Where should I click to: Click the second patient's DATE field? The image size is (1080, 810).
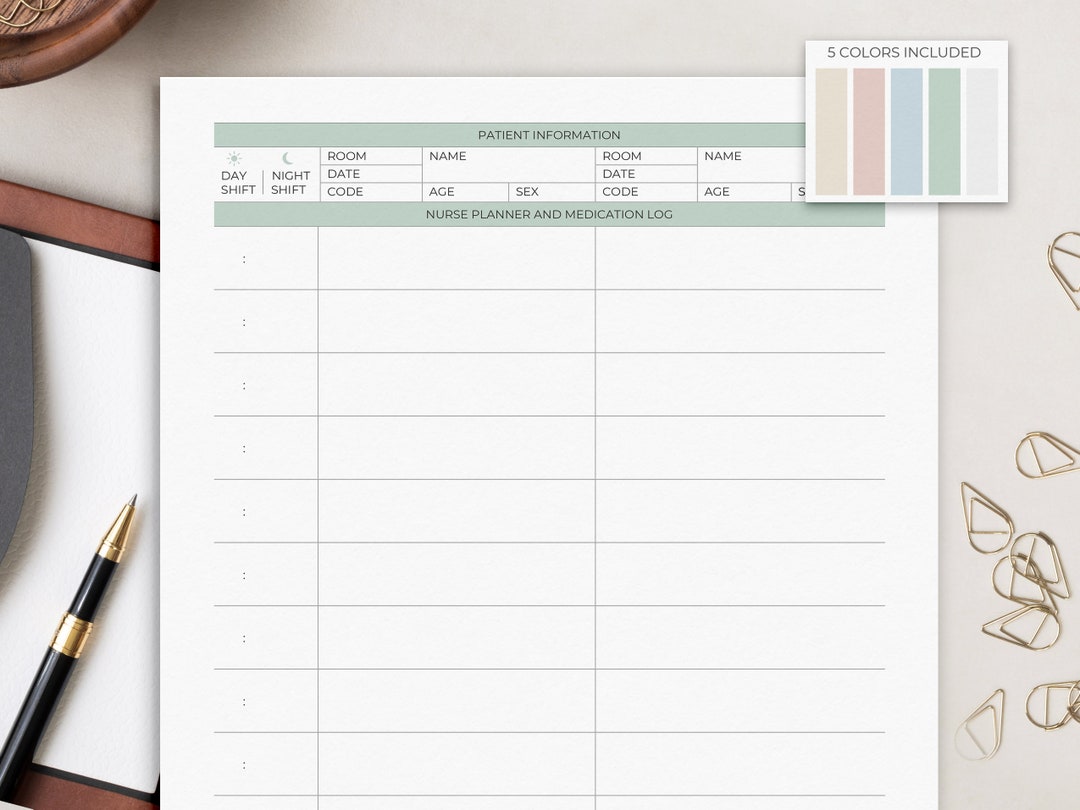646,174
